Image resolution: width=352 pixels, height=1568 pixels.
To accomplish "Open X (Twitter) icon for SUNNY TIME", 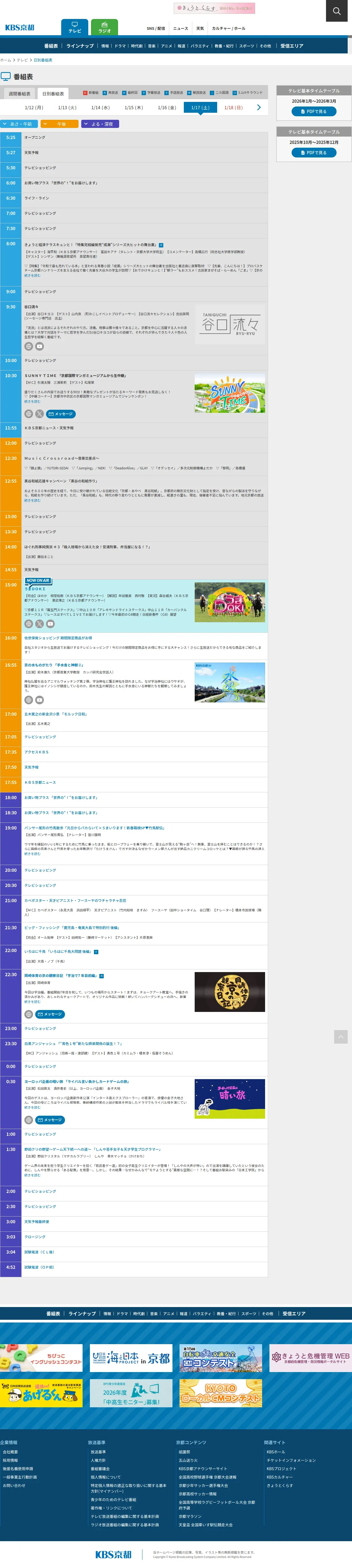I will coord(40,414).
